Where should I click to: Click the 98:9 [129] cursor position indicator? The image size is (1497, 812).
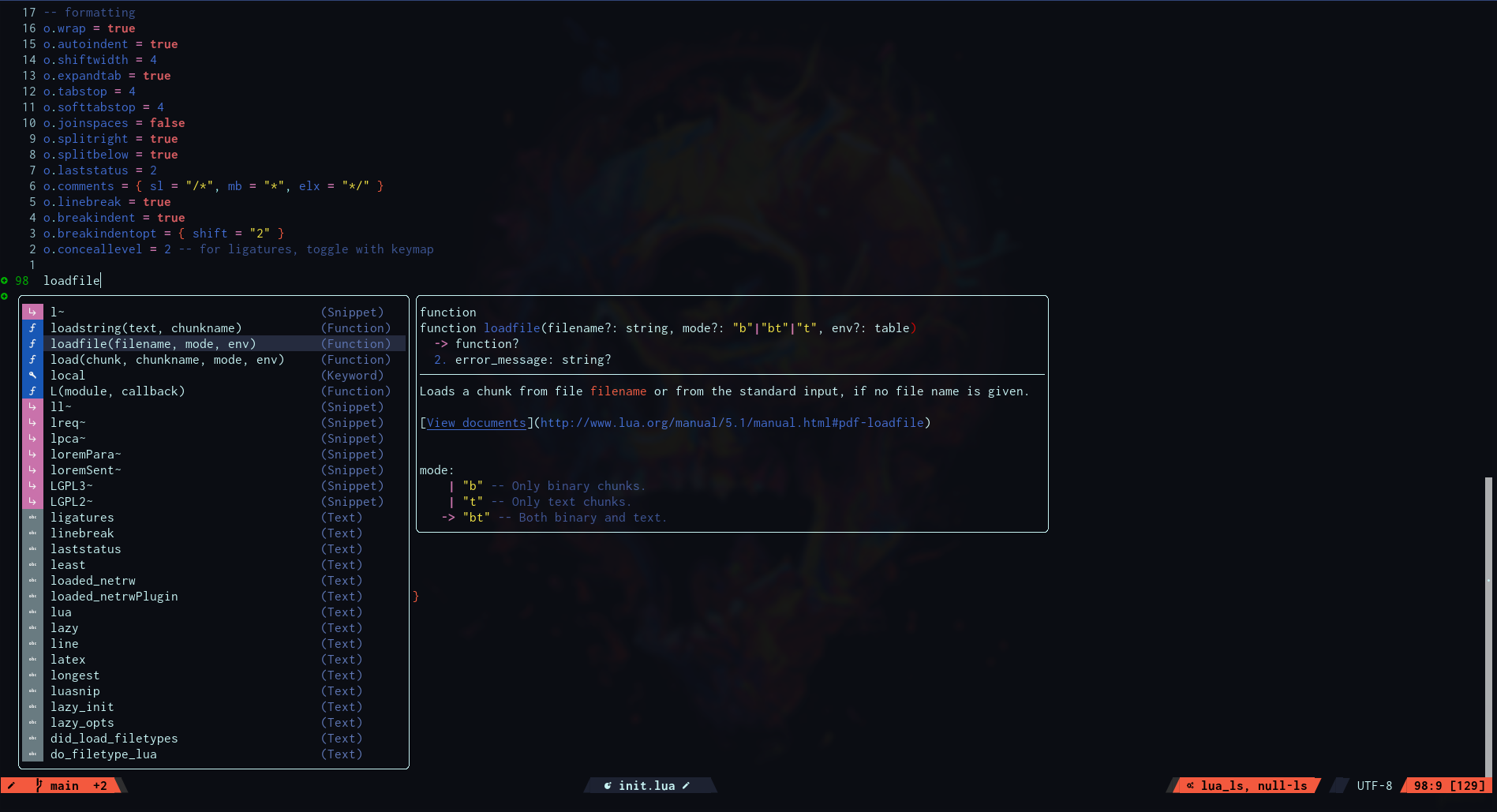tap(1449, 786)
